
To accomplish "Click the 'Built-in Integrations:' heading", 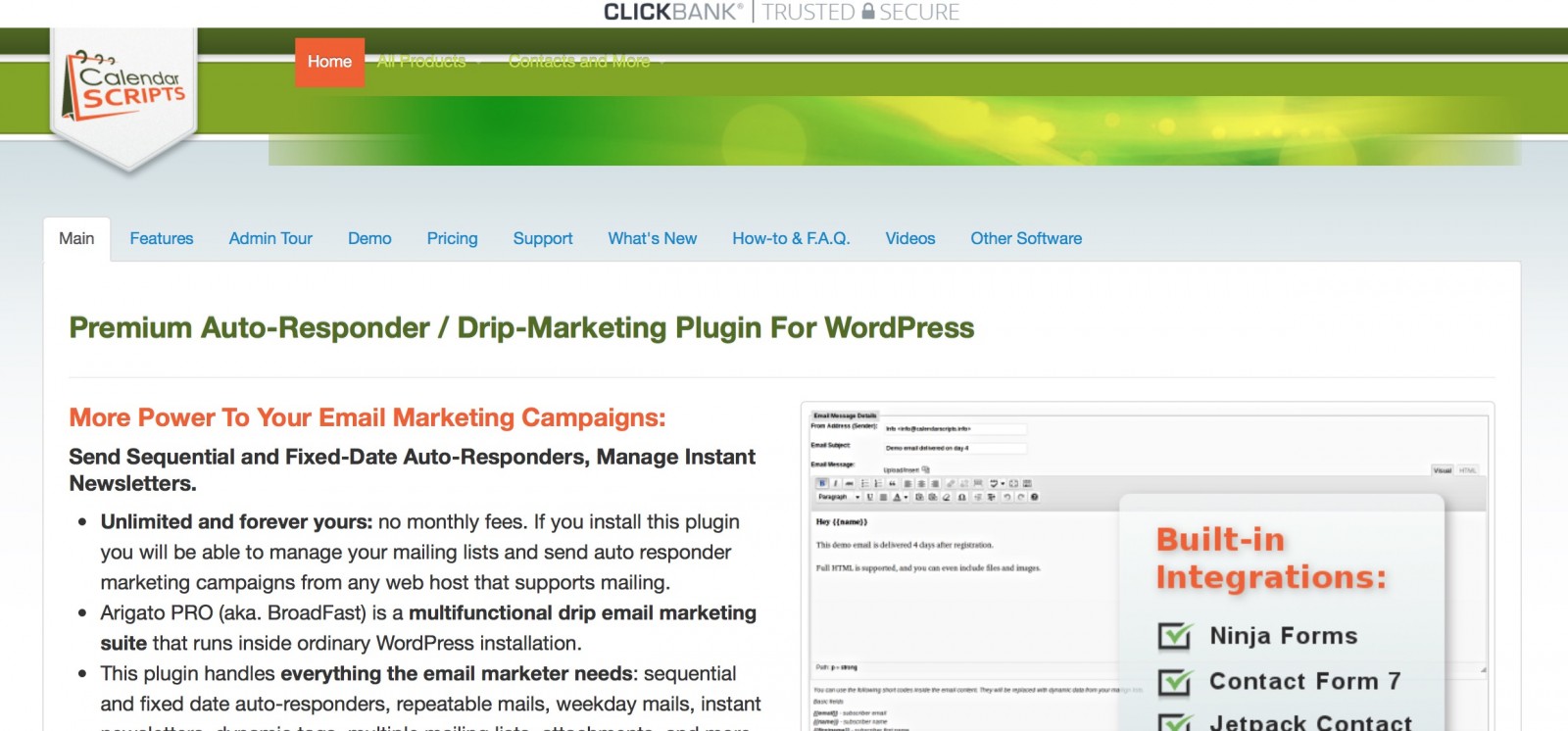I will [1271, 559].
